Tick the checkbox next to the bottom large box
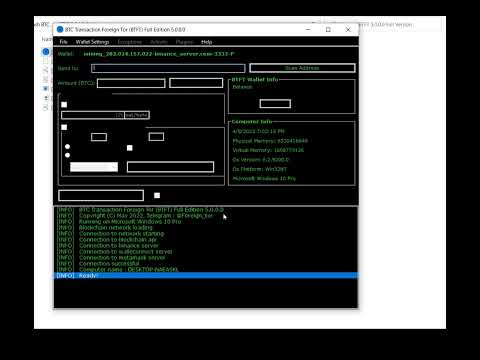The height and width of the screenshot is (360, 480). [x=157, y=195]
